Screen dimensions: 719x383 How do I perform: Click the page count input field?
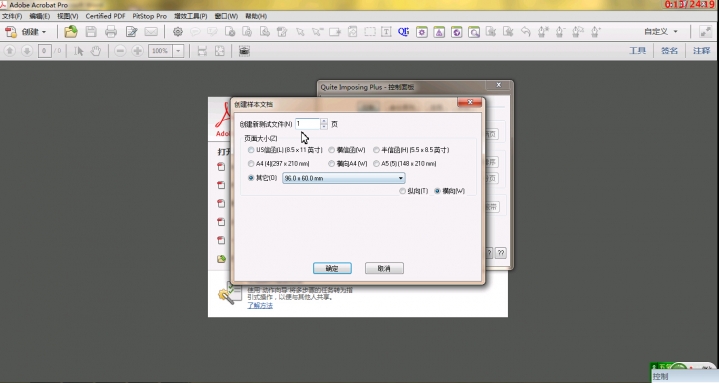click(x=308, y=124)
